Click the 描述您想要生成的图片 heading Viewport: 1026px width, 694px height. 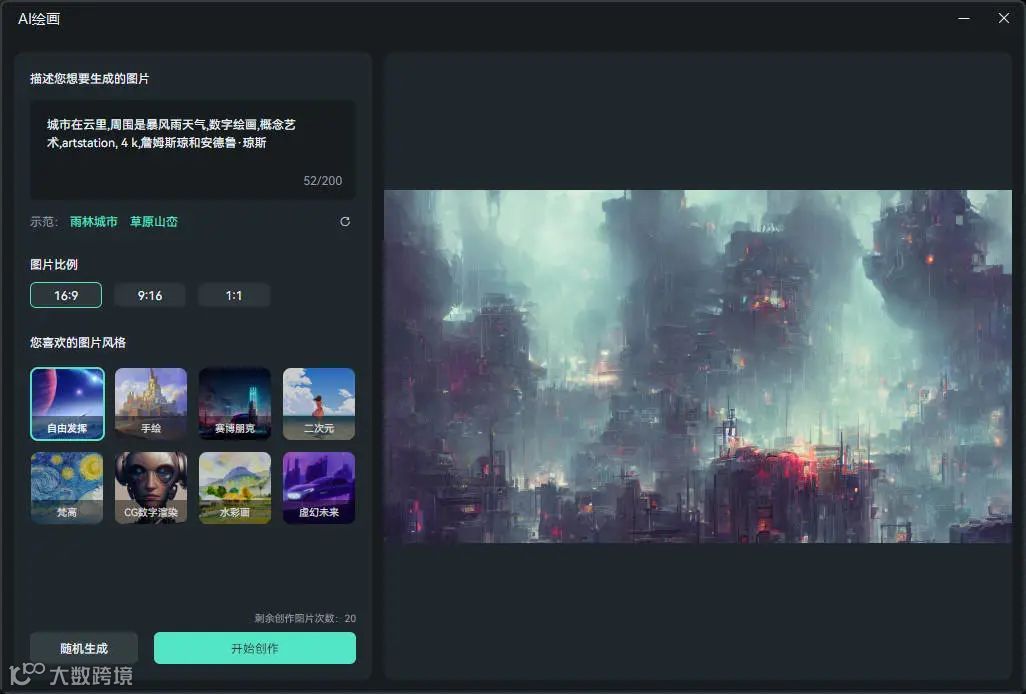(x=90, y=78)
